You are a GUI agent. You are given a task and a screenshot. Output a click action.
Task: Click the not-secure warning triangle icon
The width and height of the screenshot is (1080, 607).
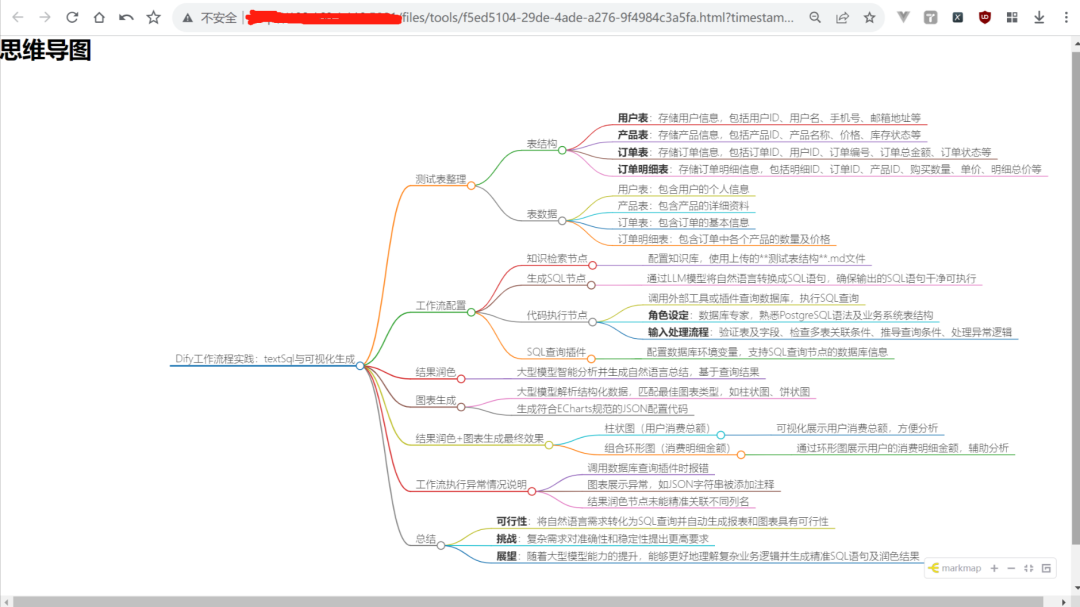coord(187,18)
